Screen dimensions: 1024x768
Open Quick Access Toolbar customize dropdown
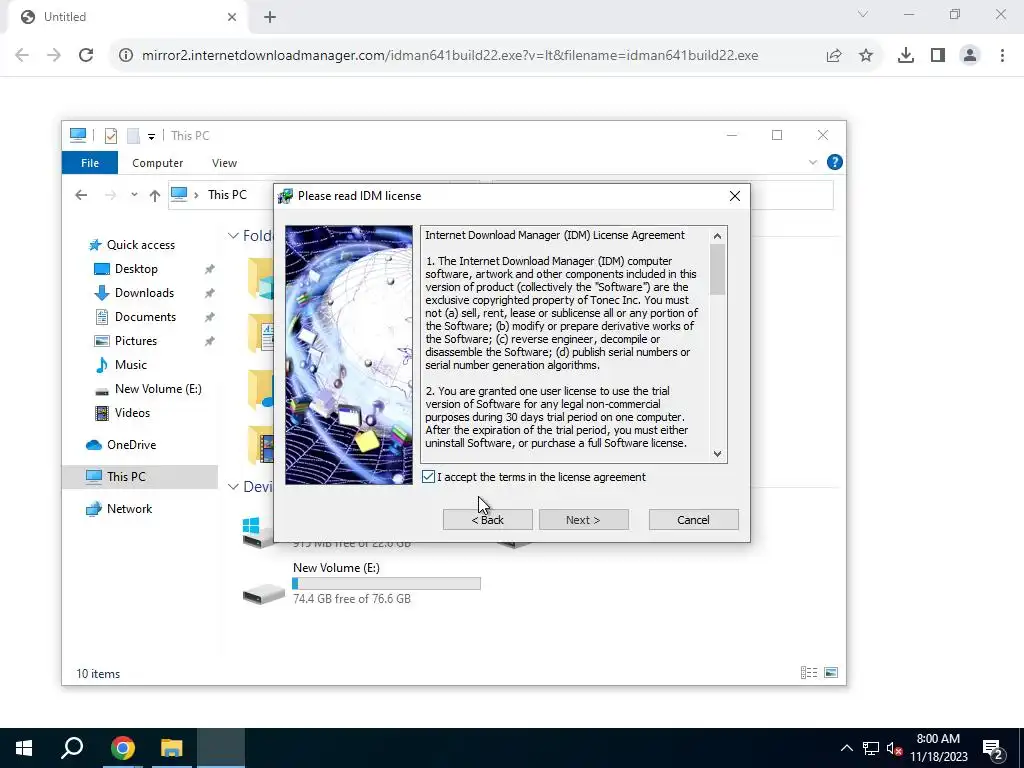tap(151, 136)
